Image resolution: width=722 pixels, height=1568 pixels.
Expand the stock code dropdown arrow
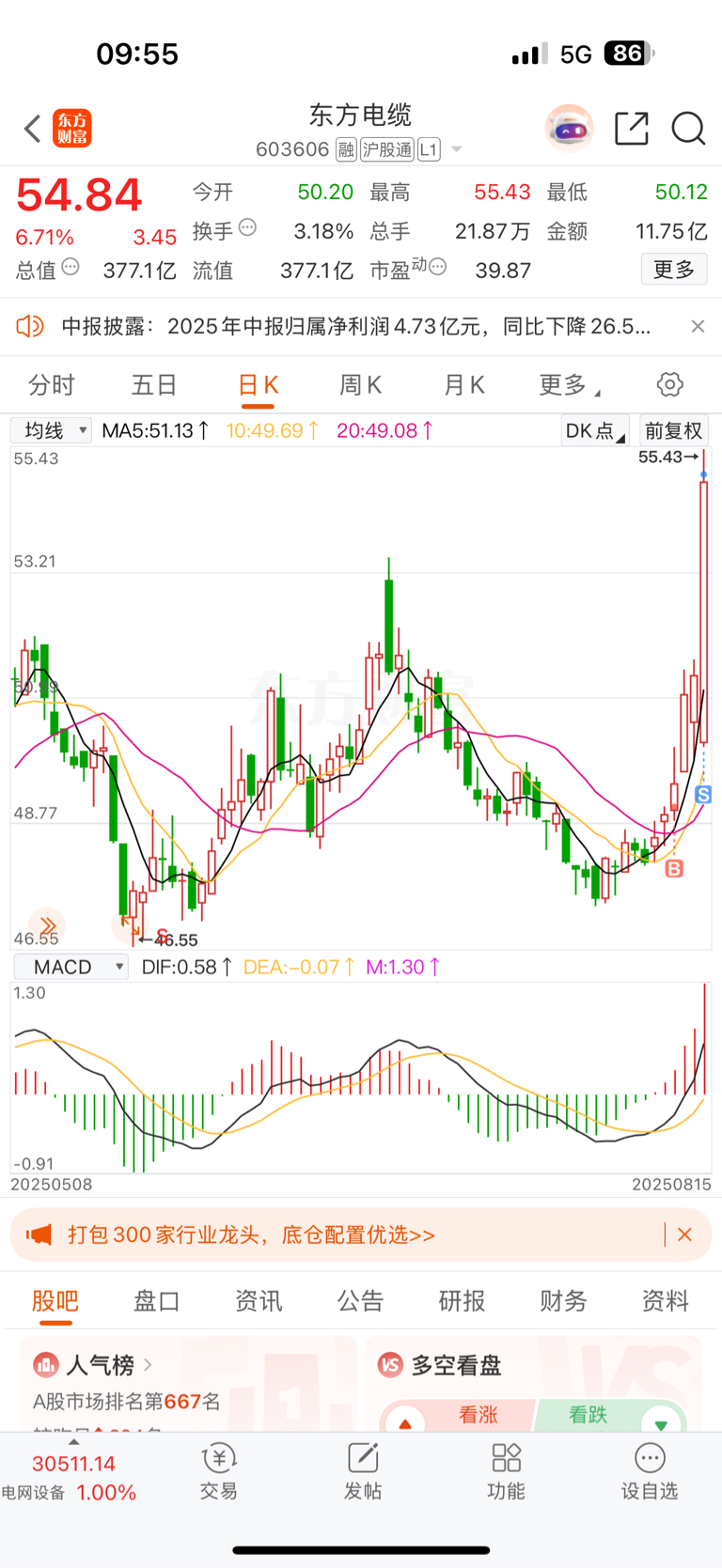click(x=457, y=149)
